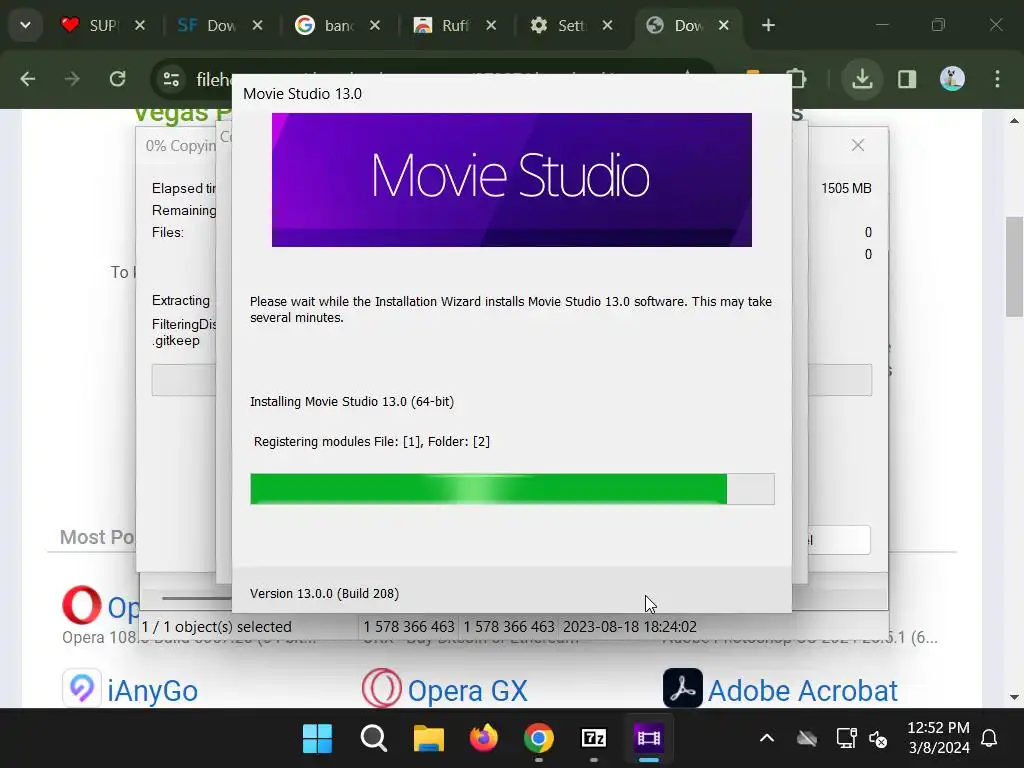
Task: Open a new browser tab
Action: [x=769, y=25]
